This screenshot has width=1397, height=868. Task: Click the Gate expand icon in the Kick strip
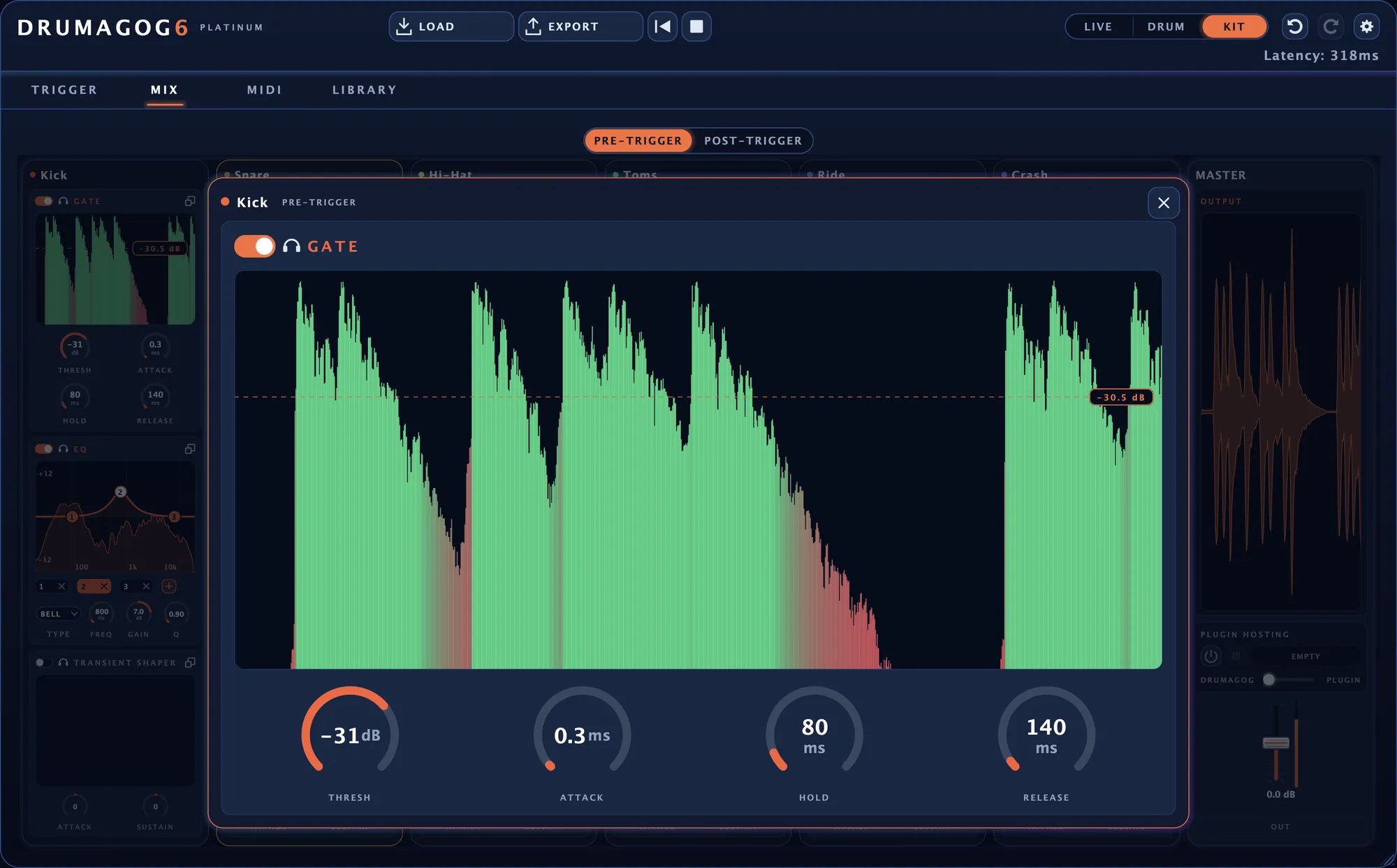[190, 201]
